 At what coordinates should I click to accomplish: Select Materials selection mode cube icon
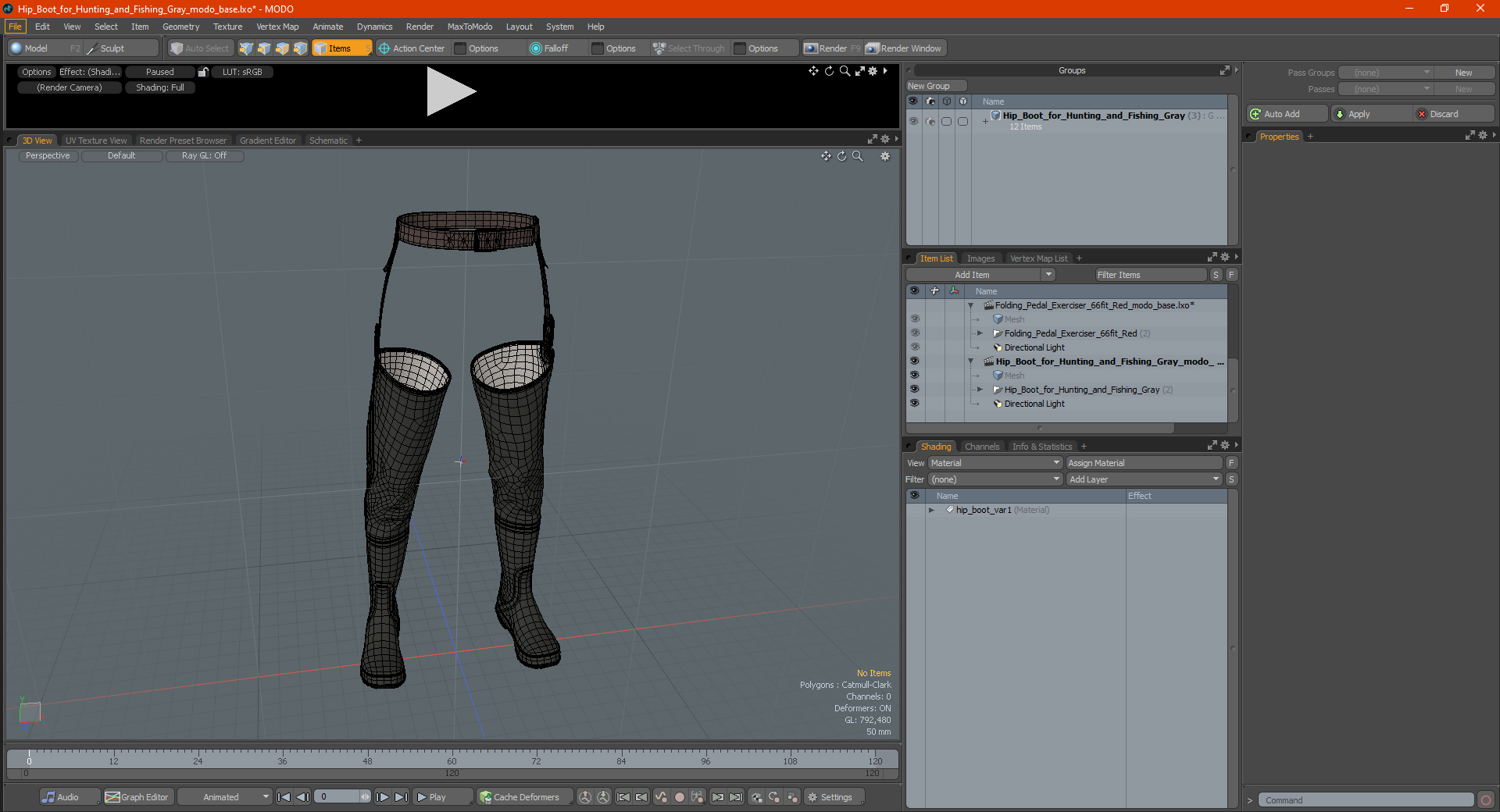tap(300, 48)
